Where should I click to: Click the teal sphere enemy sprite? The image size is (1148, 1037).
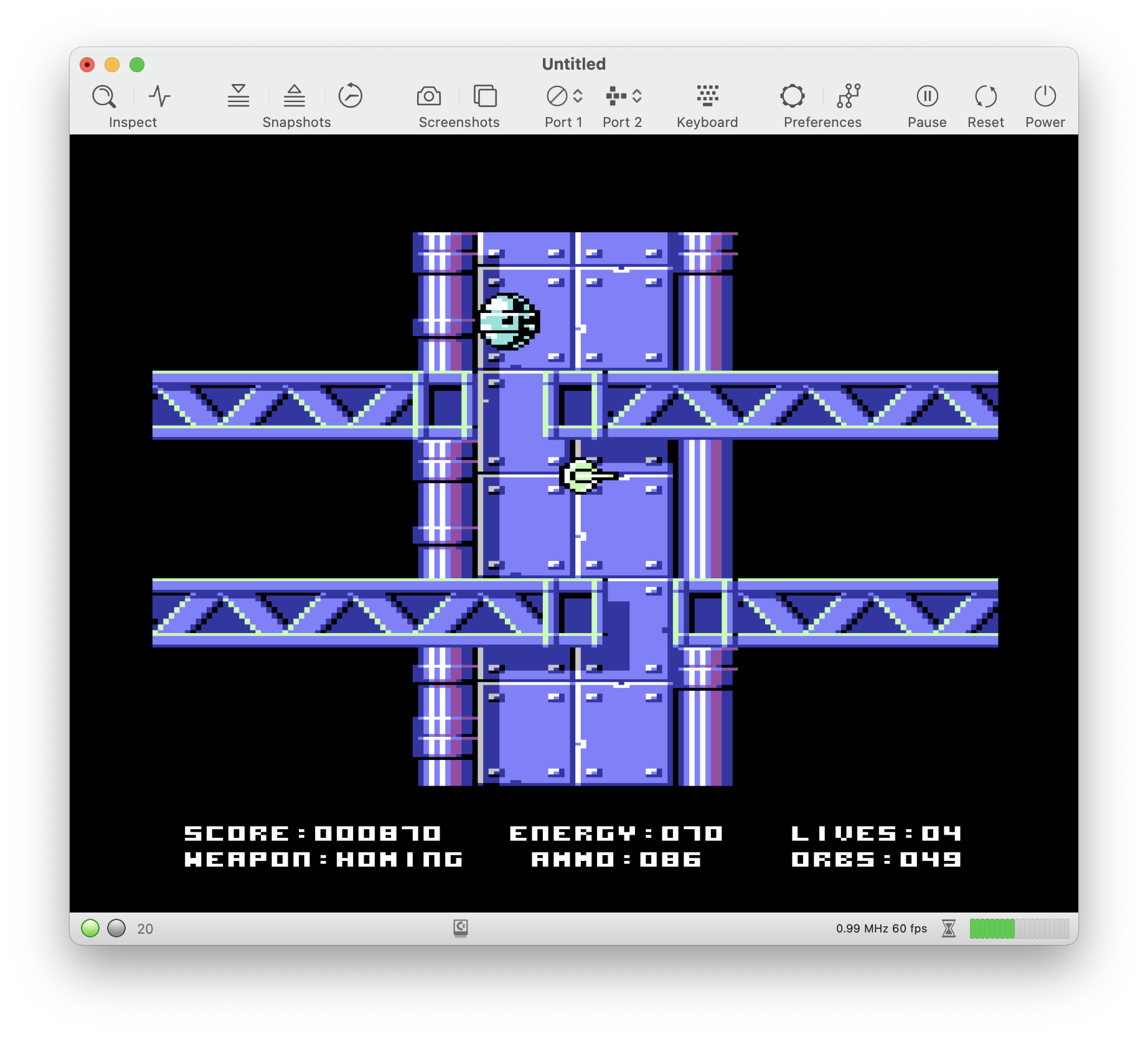click(x=508, y=322)
